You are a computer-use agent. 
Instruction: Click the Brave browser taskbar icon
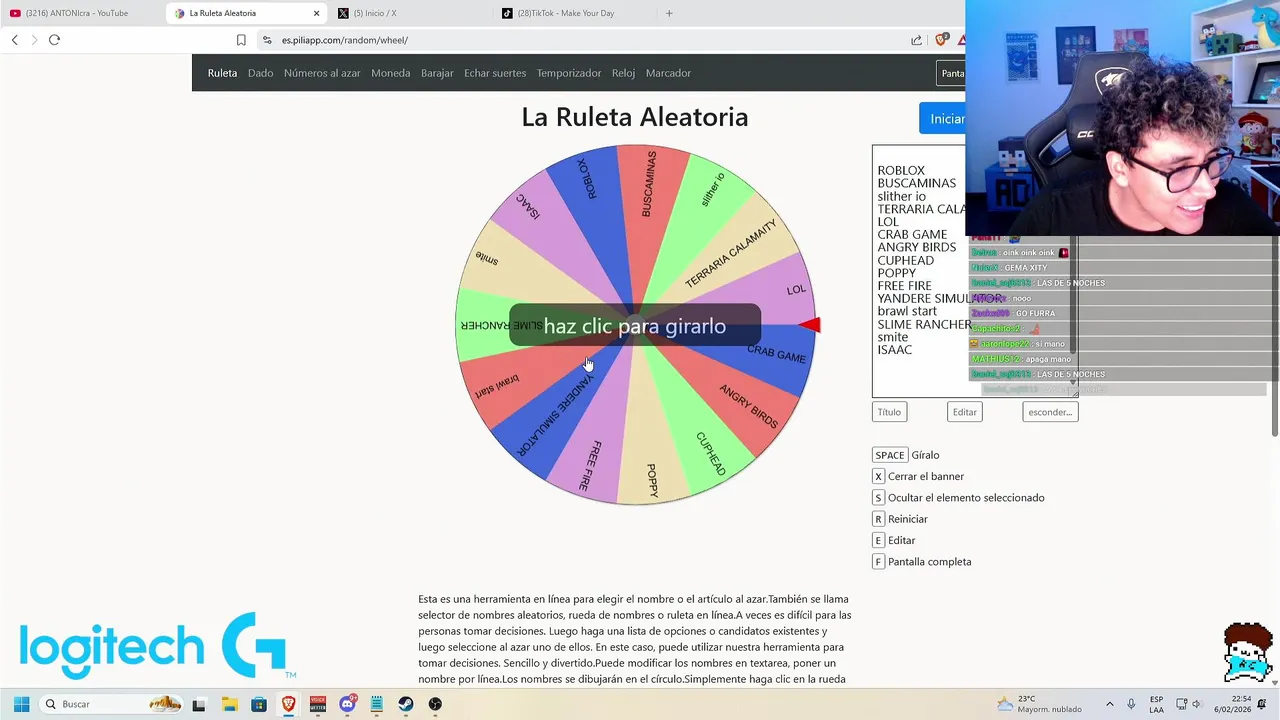point(288,704)
